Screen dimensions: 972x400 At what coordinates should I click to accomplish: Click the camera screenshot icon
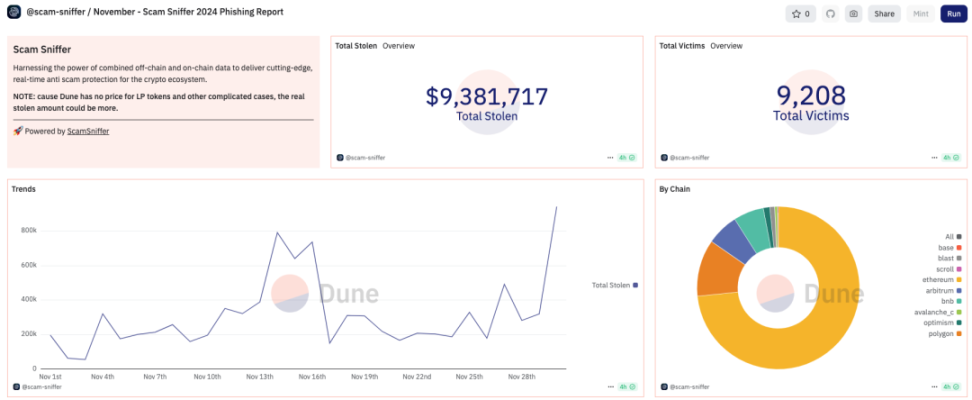[854, 14]
